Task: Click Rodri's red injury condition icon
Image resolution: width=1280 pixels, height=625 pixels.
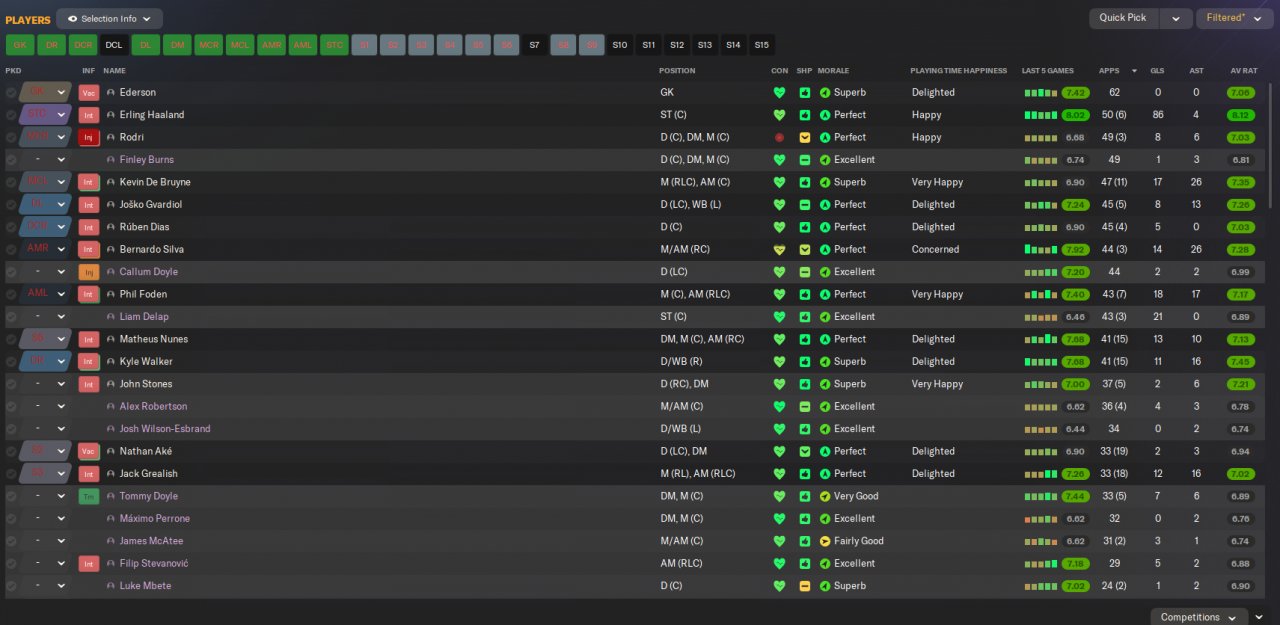Action: [x=779, y=137]
